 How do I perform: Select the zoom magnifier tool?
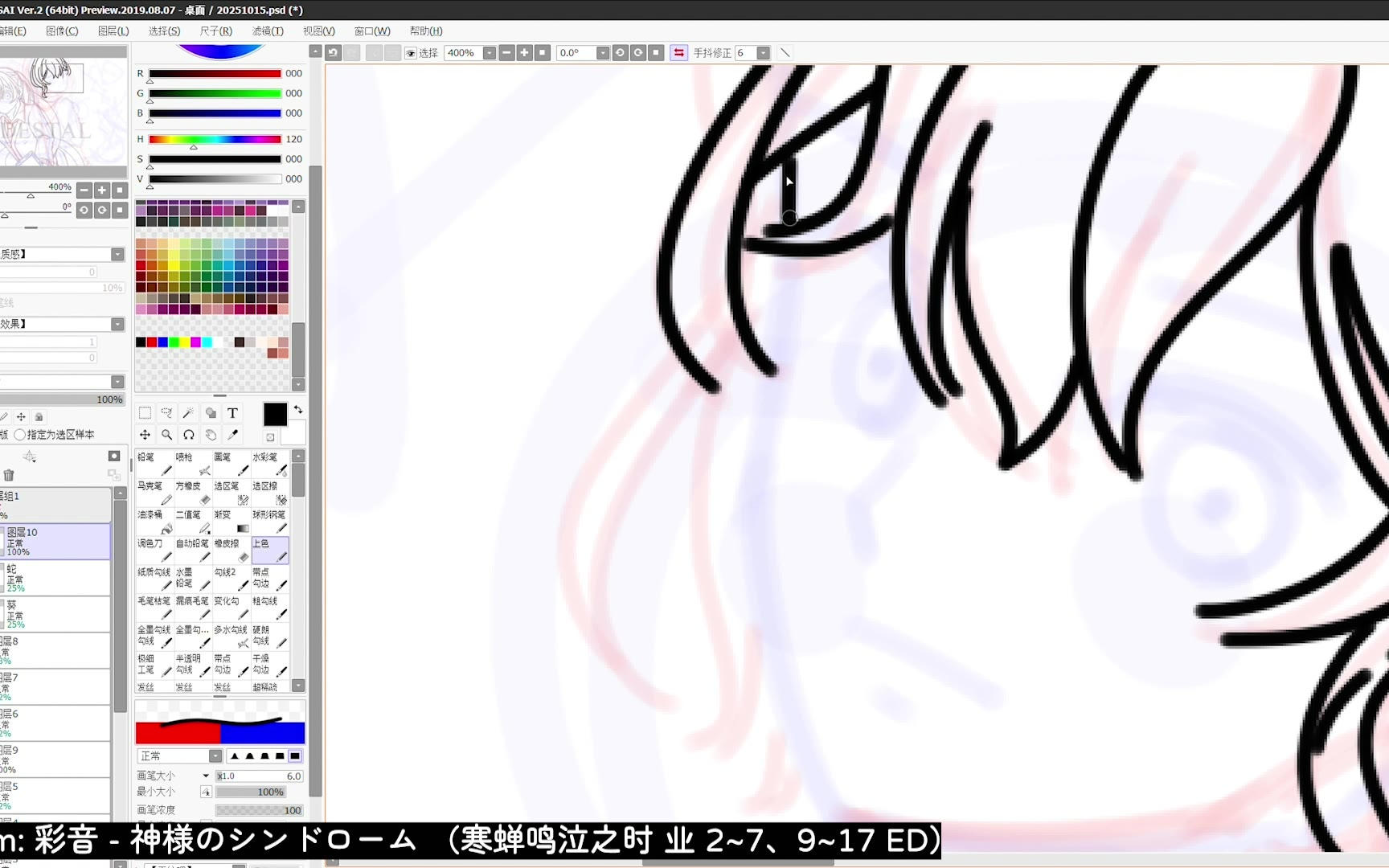pyautogui.click(x=166, y=435)
